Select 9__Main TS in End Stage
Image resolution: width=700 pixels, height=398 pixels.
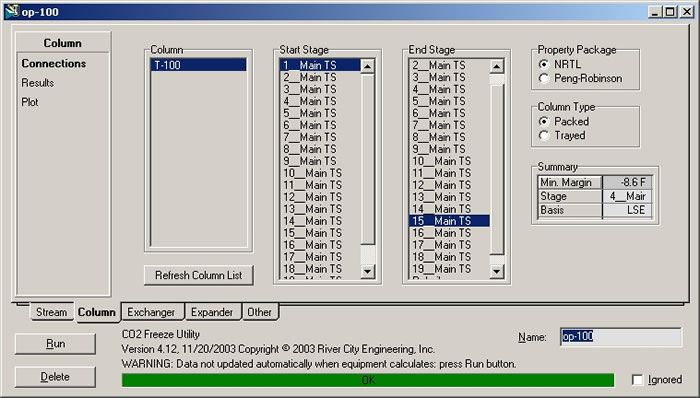point(449,149)
